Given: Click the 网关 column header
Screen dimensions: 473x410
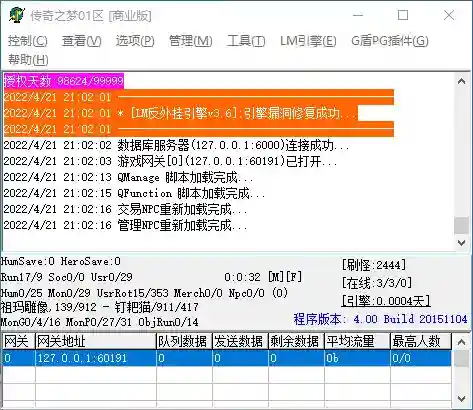Looking at the screenshot, I should (x=18, y=341).
